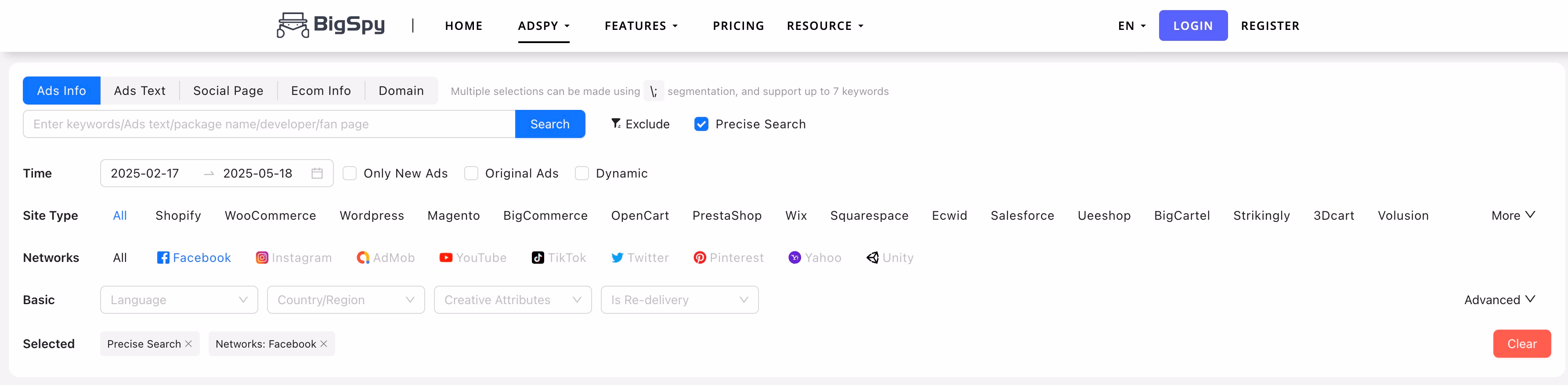
Task: Open the RESOURCE dropdown menu
Action: (x=825, y=25)
